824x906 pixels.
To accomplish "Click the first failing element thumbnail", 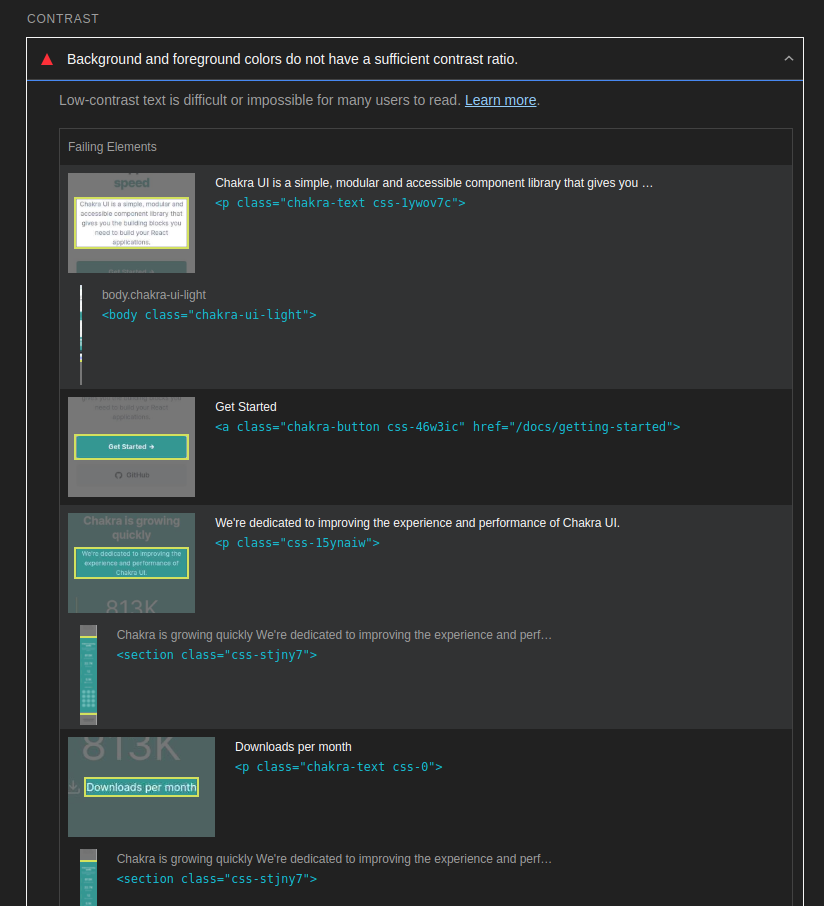I will tap(131, 222).
